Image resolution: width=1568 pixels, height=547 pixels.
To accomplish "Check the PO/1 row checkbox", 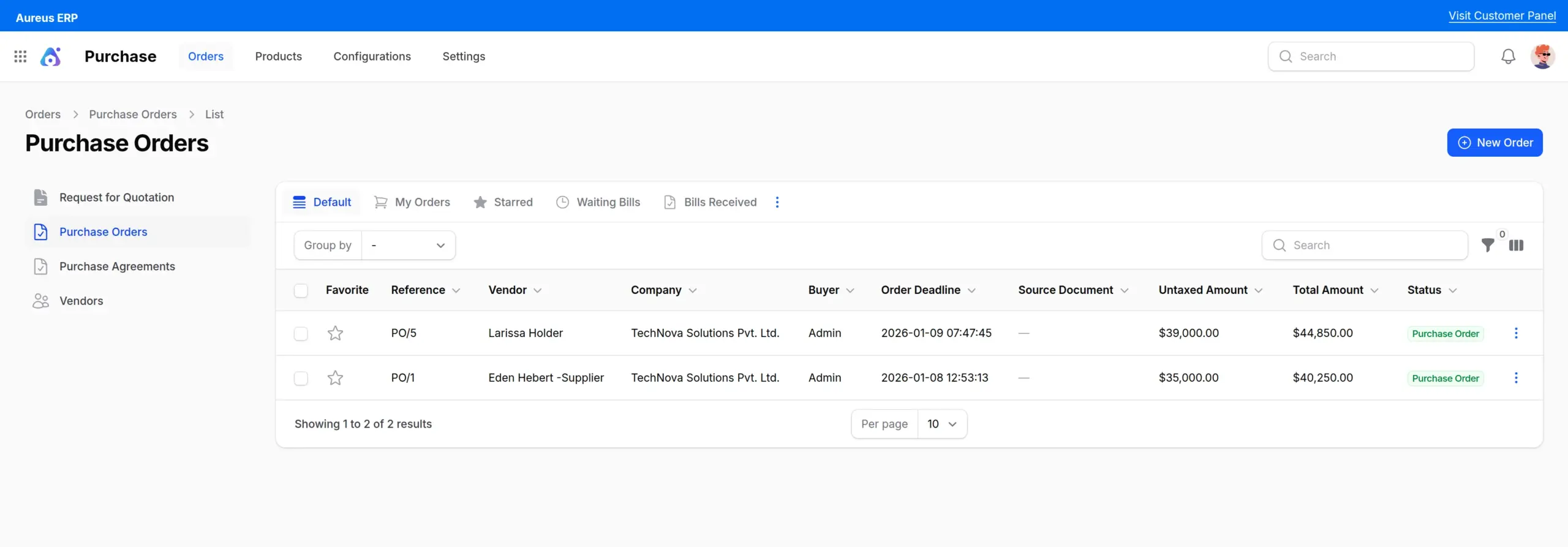I will pos(301,378).
